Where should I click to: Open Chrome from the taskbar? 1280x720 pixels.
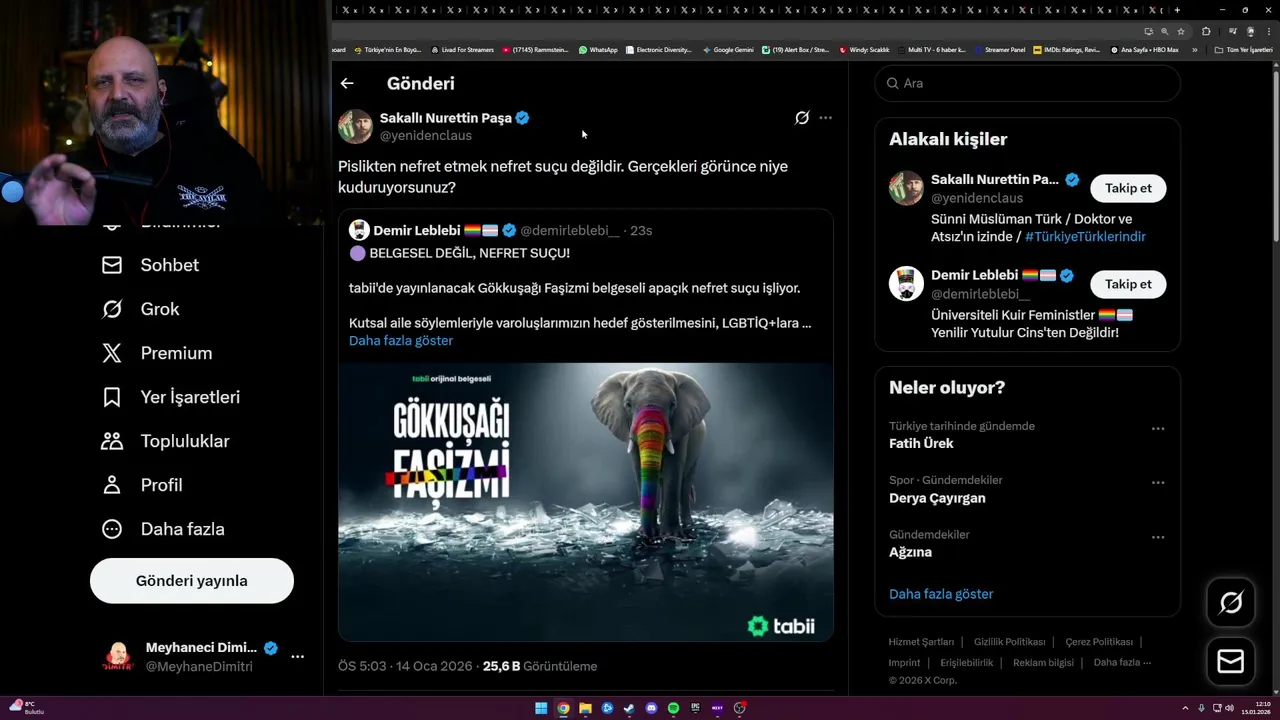pos(563,708)
